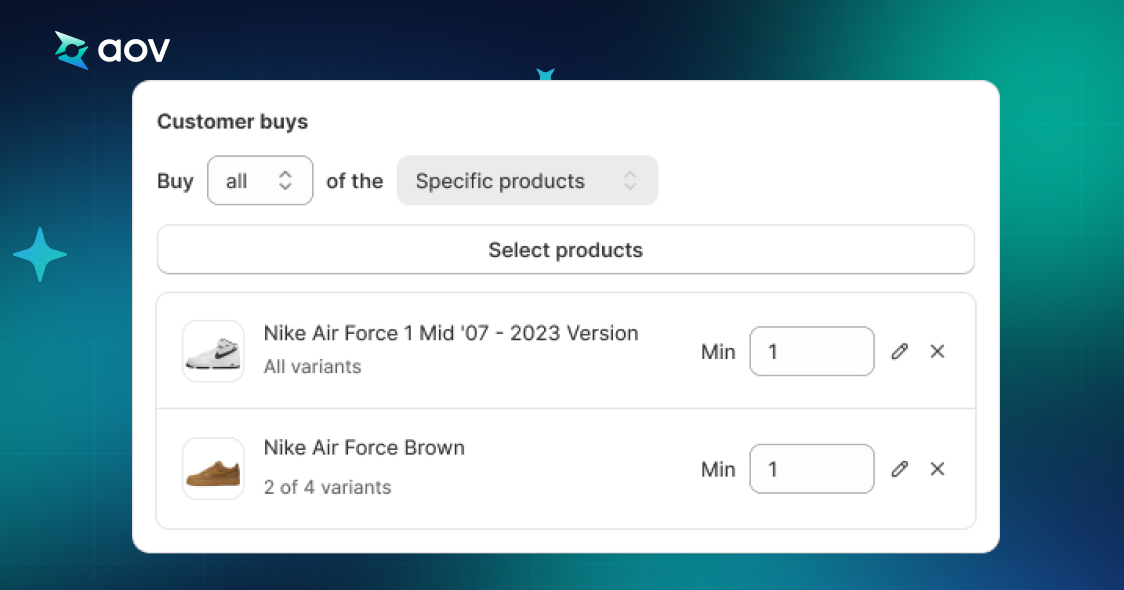
Task: Click 'Nike Air Force Brown' product name
Action: pos(364,448)
